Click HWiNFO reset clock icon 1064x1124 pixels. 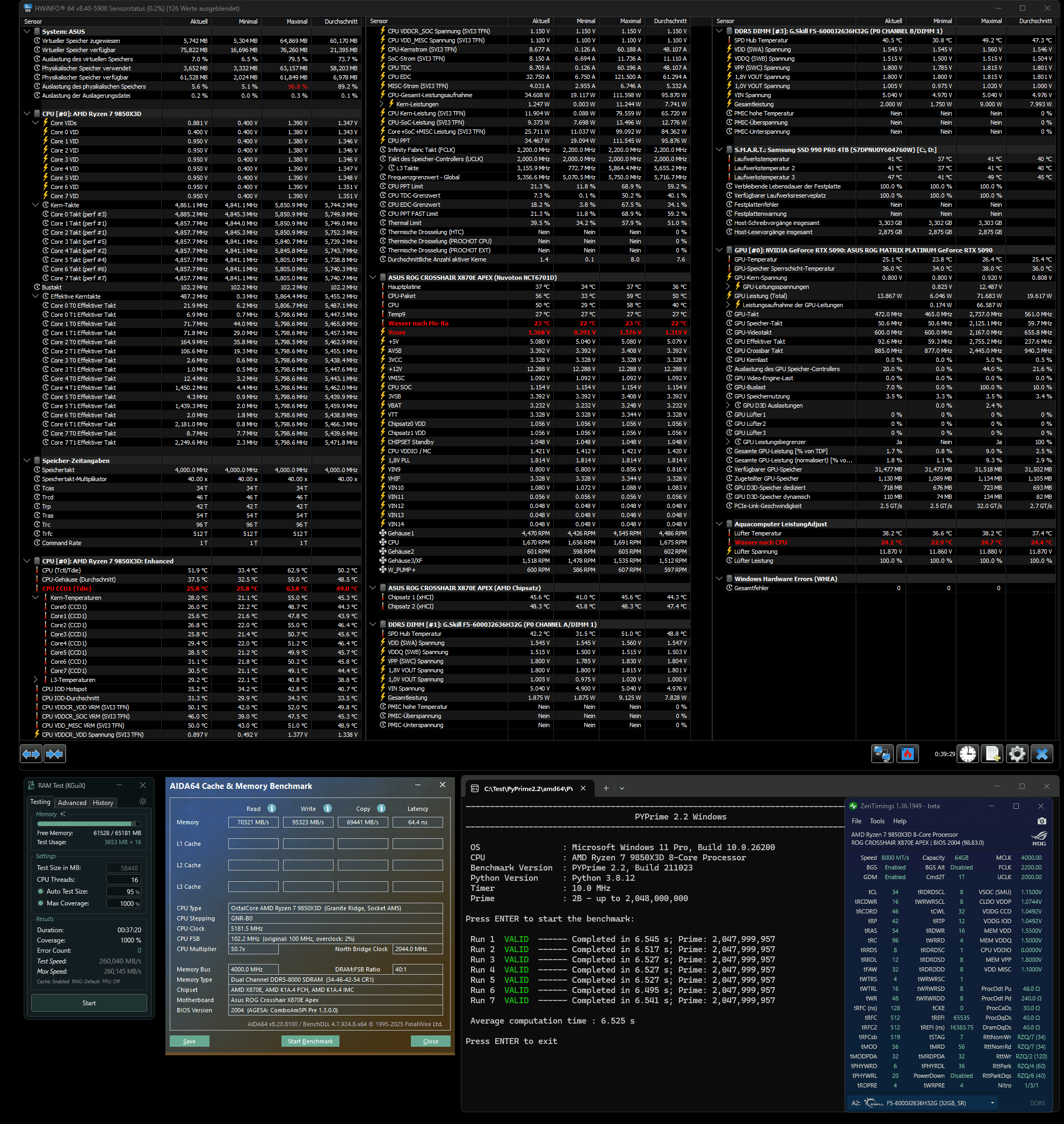tap(967, 753)
